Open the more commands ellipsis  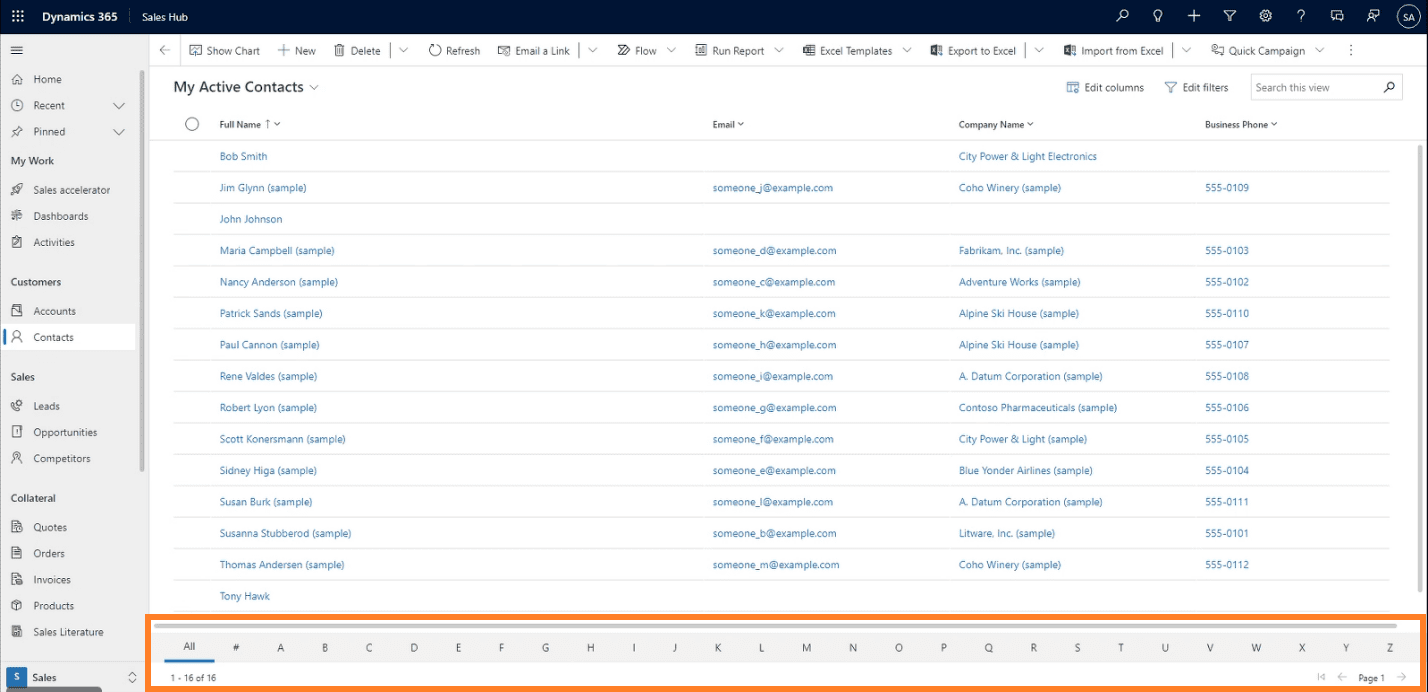(1351, 51)
